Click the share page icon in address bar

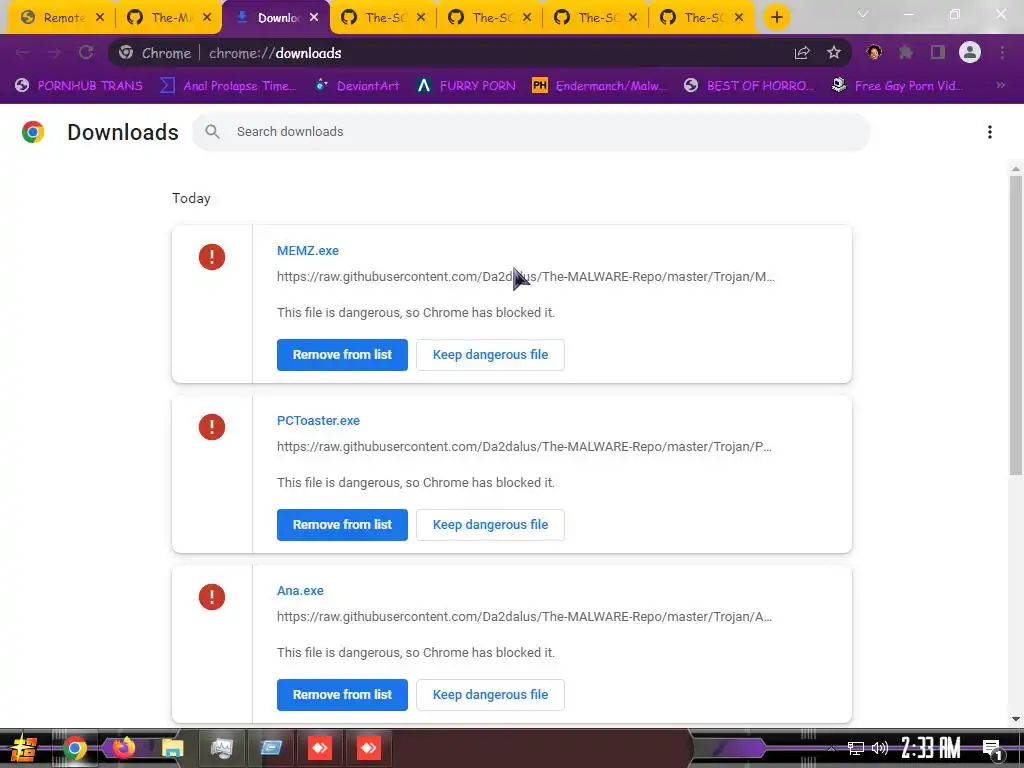pos(802,53)
